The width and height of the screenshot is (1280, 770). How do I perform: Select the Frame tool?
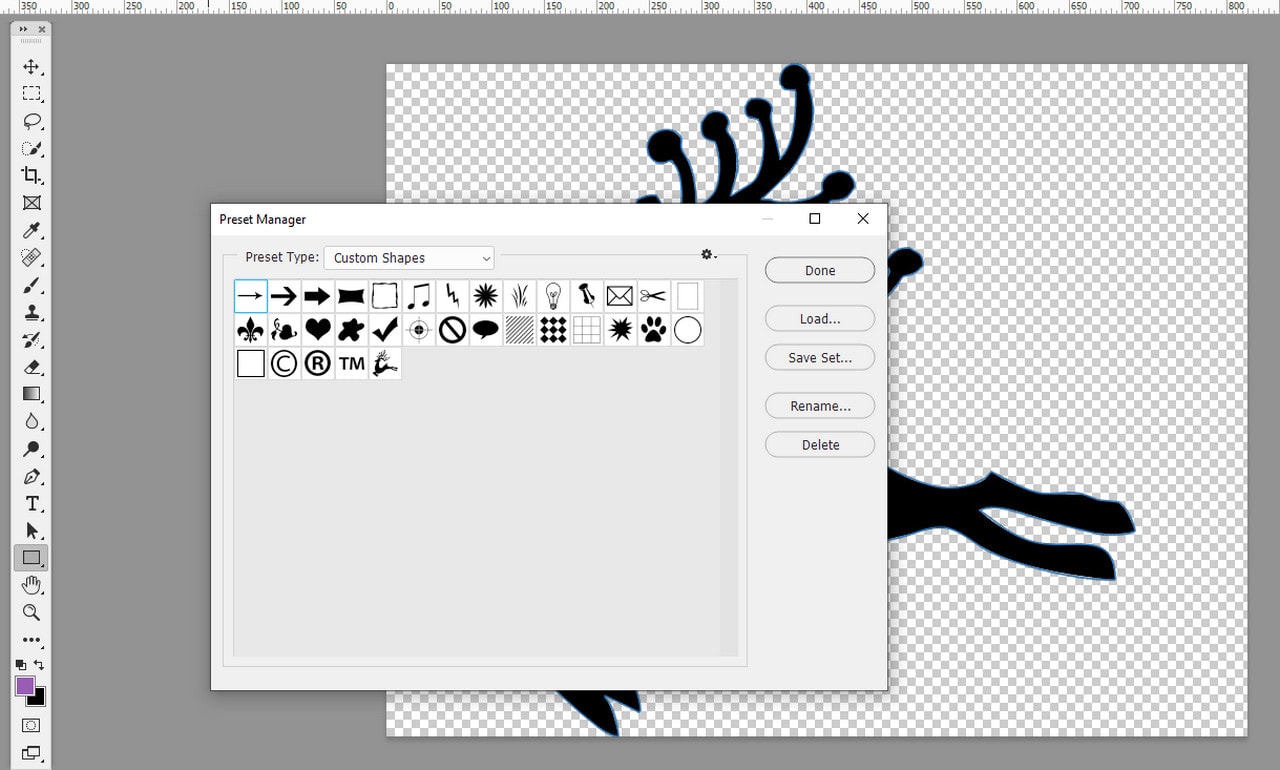[x=32, y=203]
